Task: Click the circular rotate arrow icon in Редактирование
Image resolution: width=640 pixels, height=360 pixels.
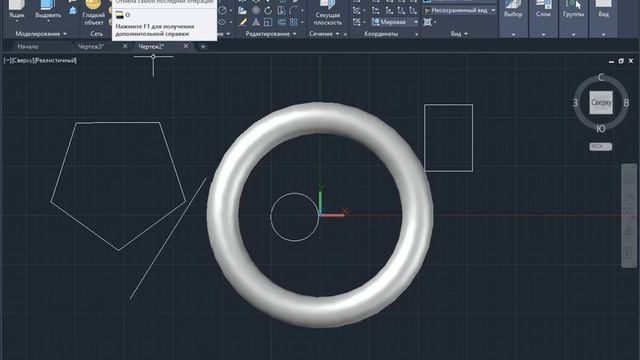Action: (x=268, y=11)
